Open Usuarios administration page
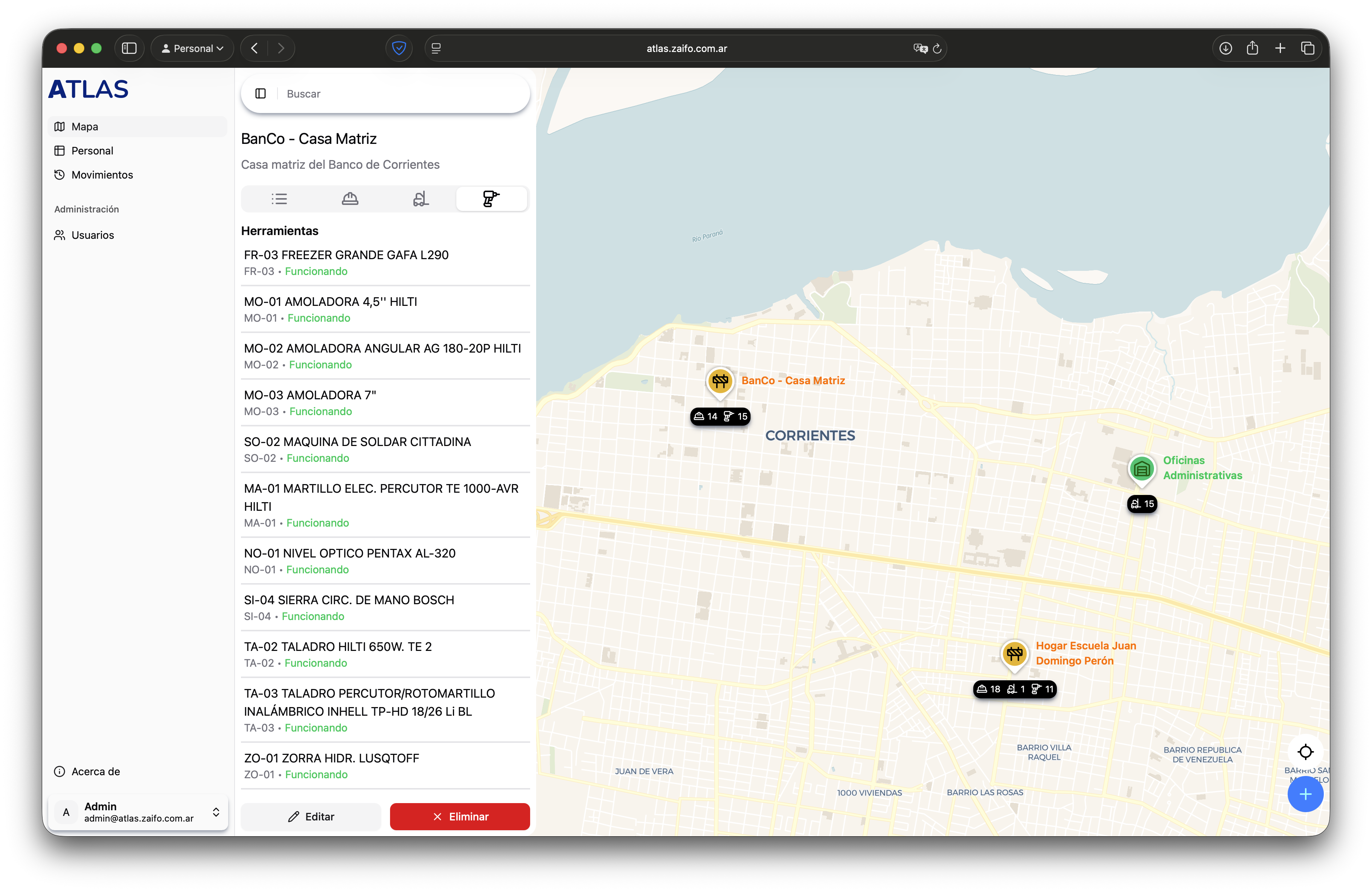The image size is (1372, 892). tap(93, 235)
